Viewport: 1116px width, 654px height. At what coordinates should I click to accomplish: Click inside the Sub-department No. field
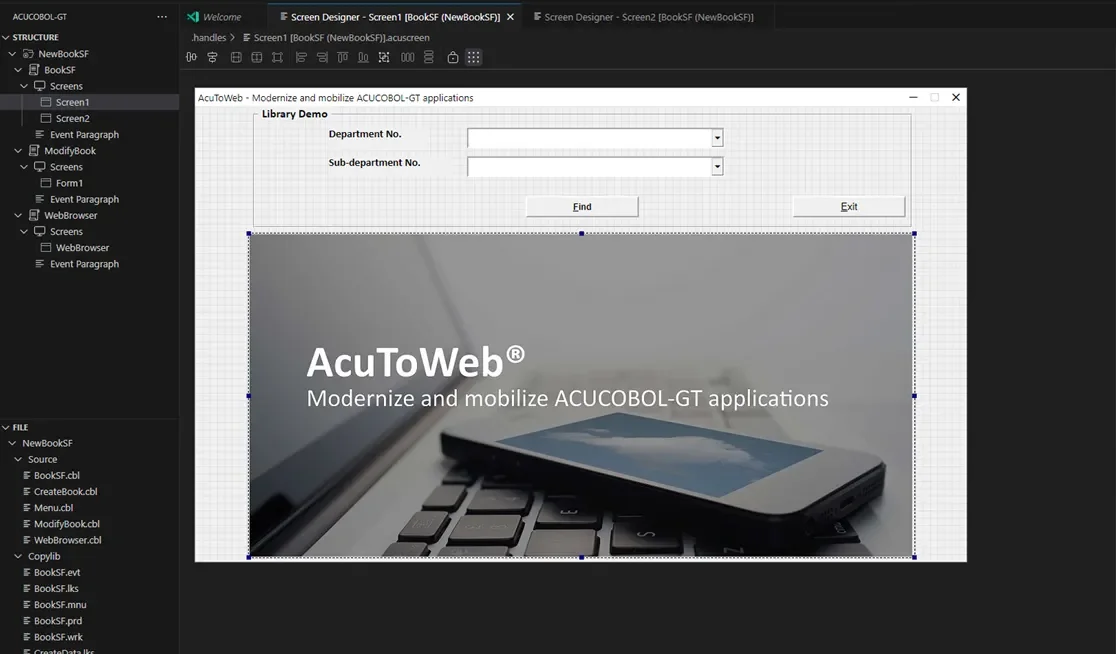[x=589, y=167]
